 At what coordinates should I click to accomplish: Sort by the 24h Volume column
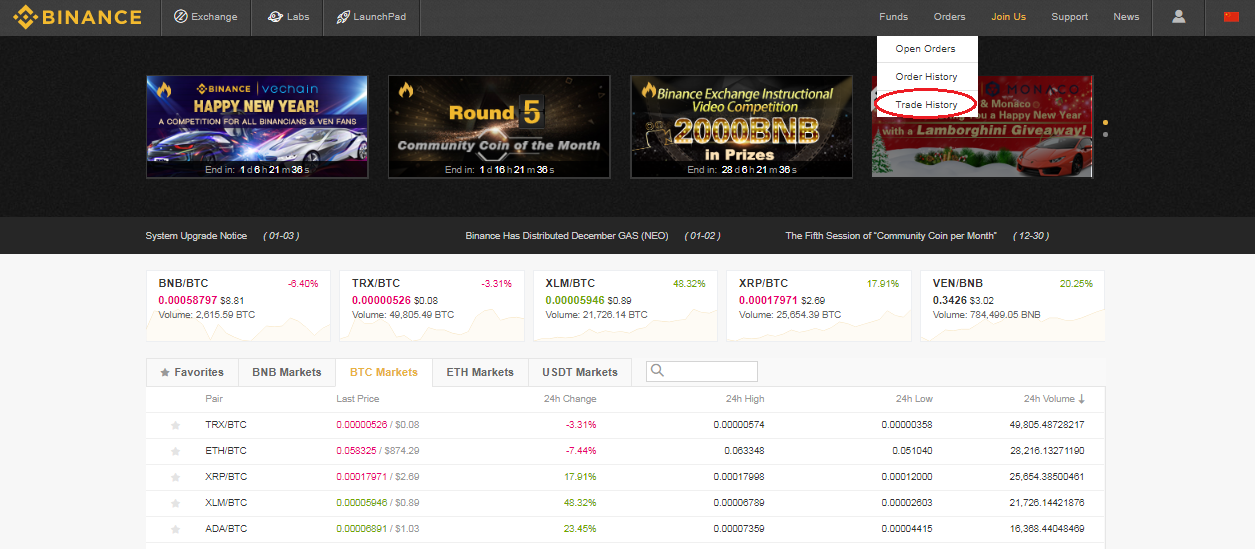coord(1054,399)
